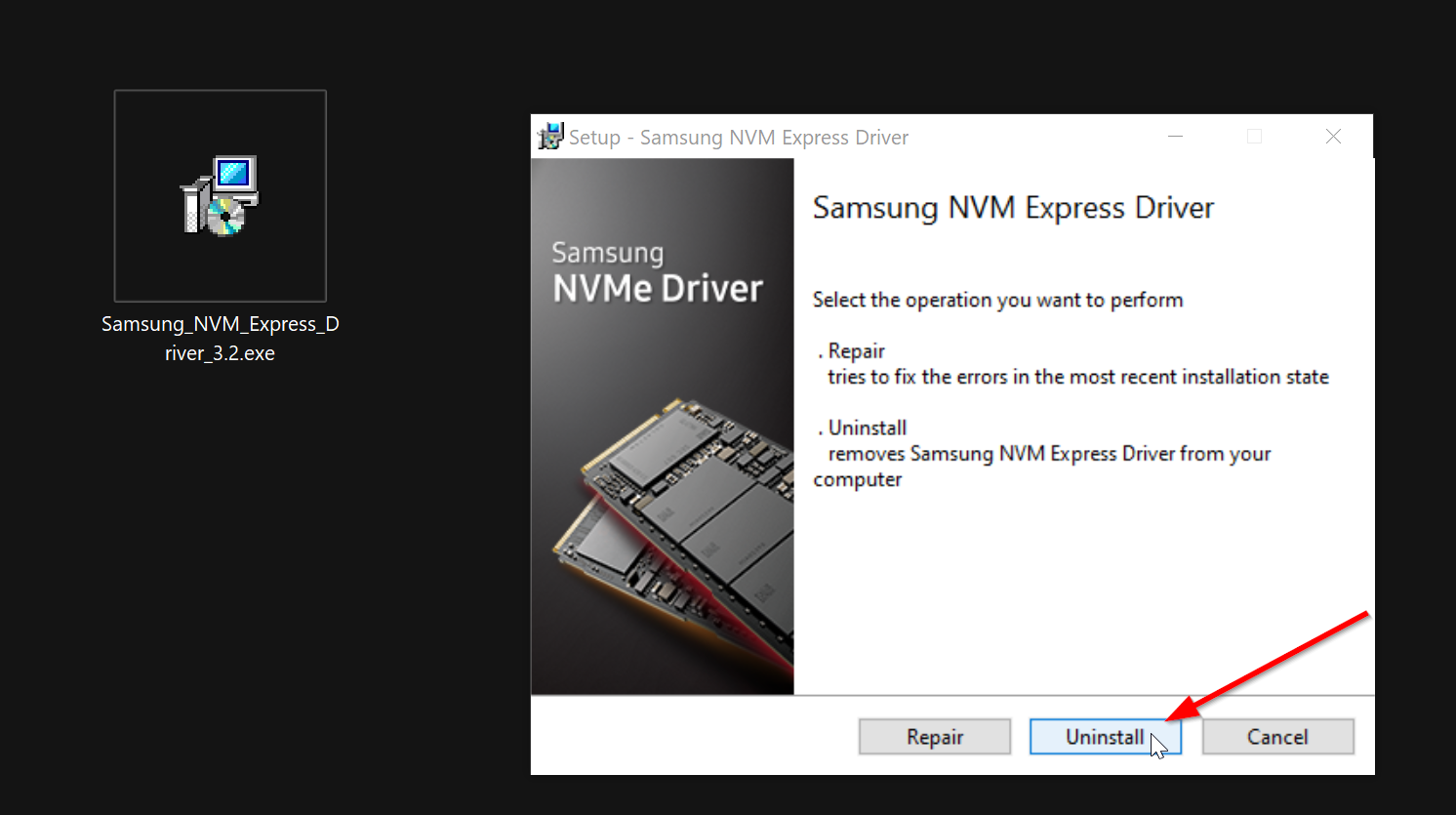Click the '. Repair' option description text
Screen dimensions: 1456x815
point(851,350)
